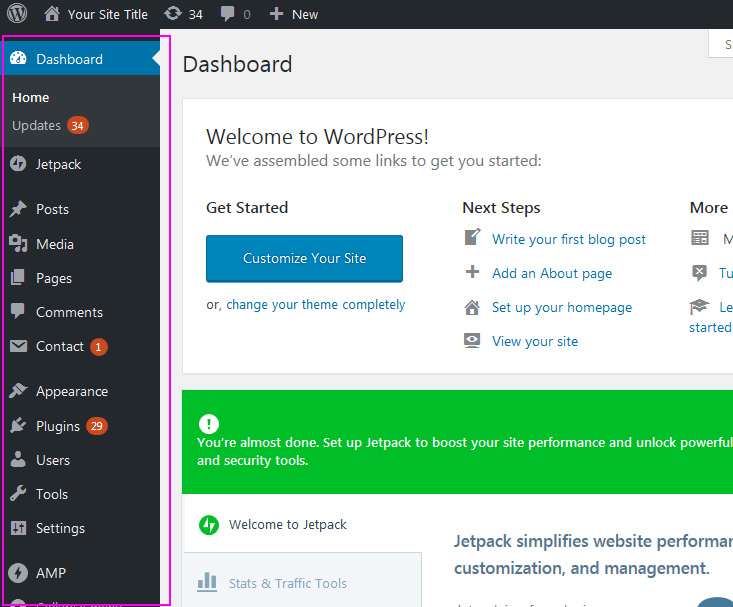Click the Settings sliders icon

coord(18,528)
